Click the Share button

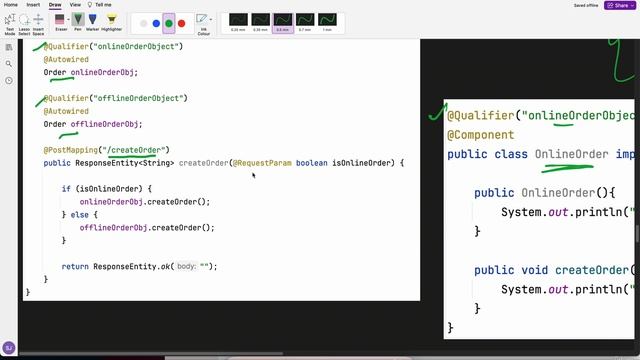620,5
